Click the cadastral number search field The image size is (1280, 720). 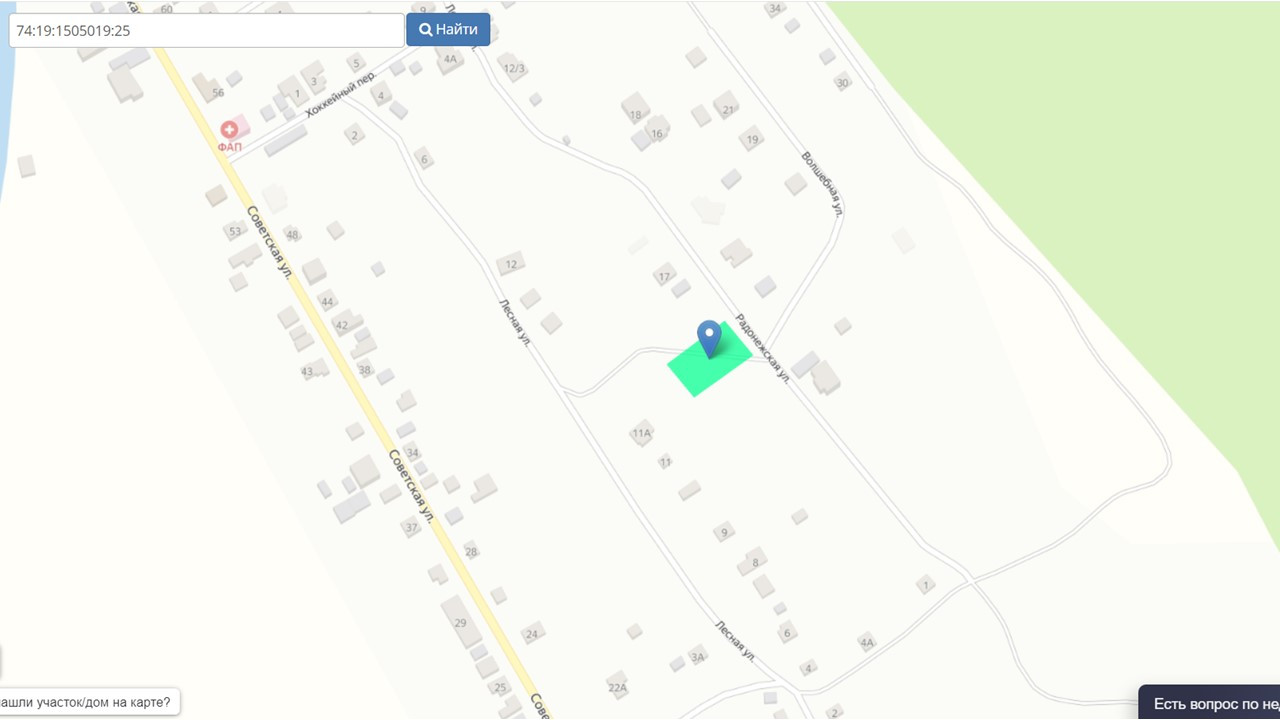click(x=206, y=30)
